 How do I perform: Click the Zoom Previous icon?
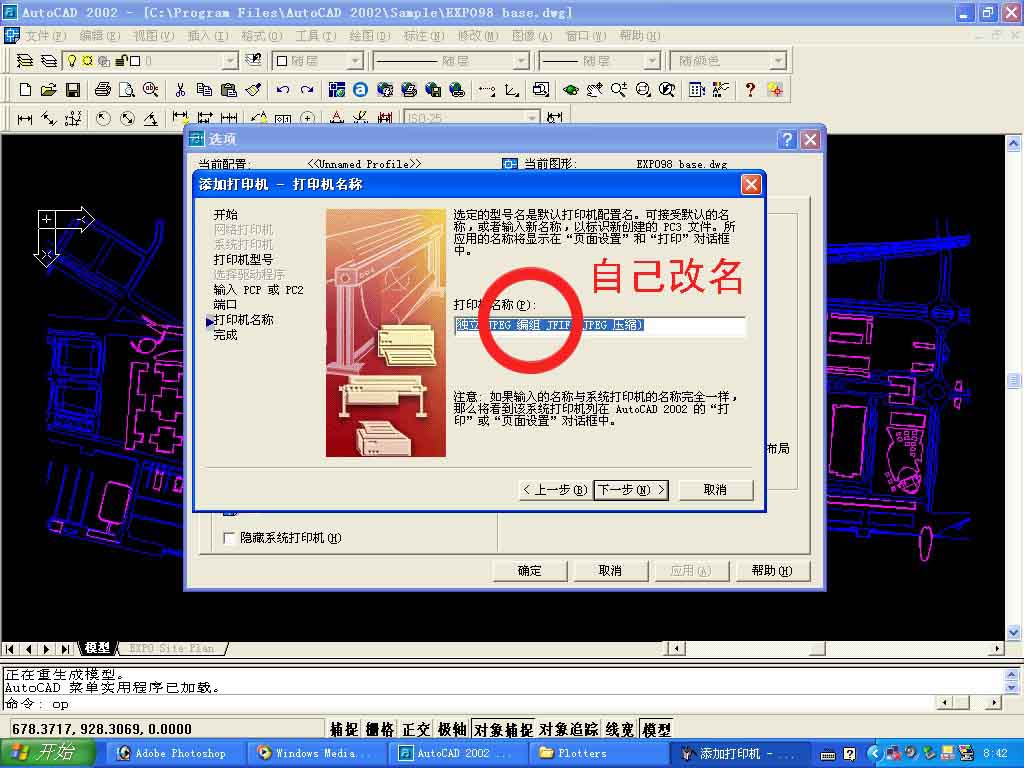pyautogui.click(x=667, y=89)
